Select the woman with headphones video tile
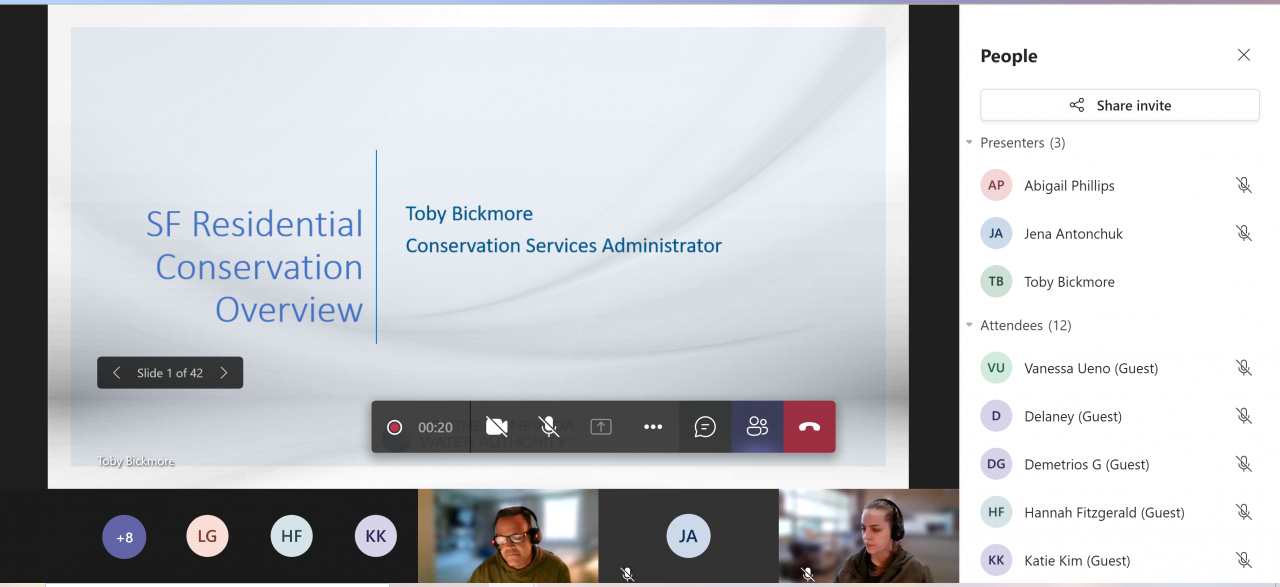This screenshot has width=1280, height=587. click(869, 536)
